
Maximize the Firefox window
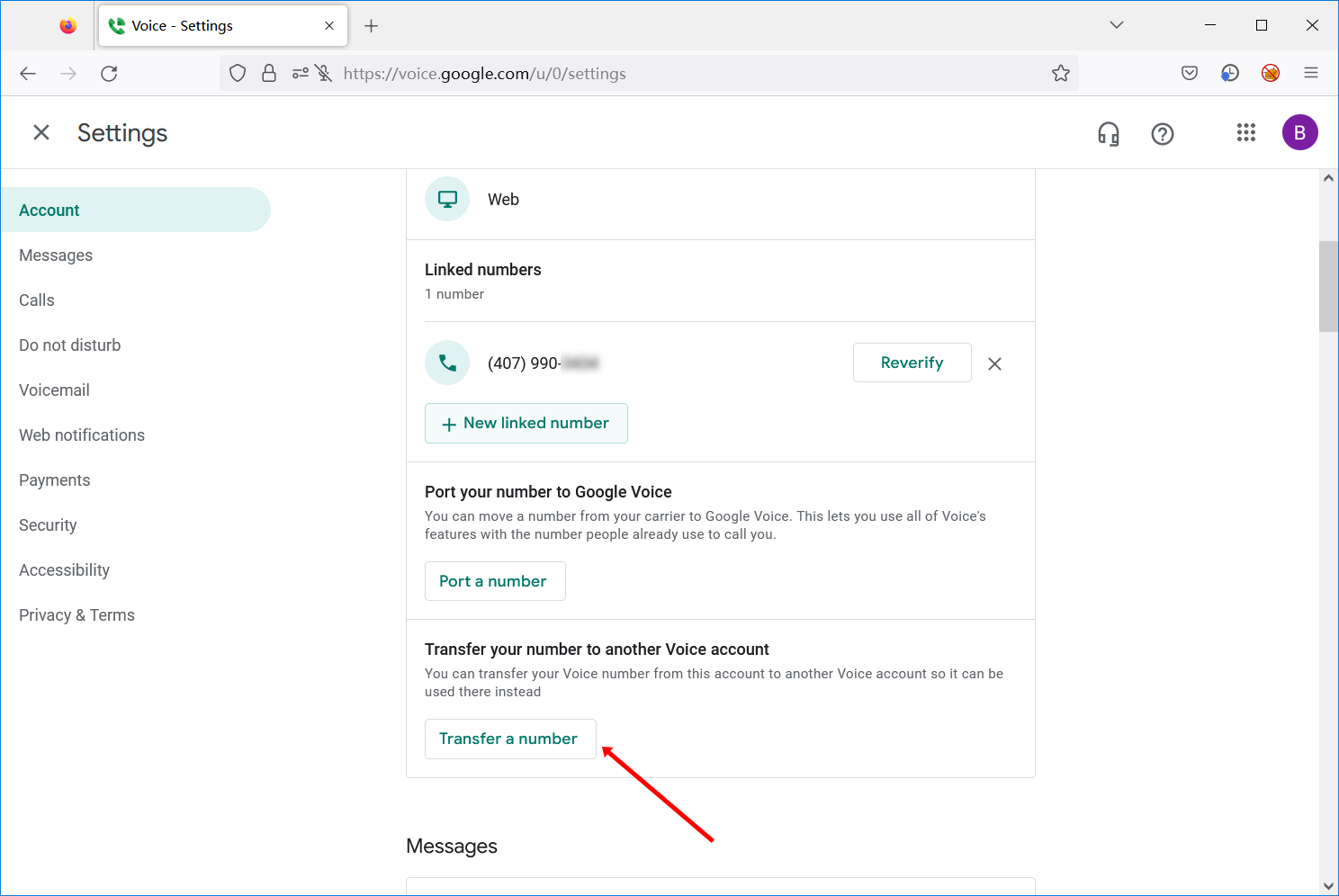[x=1262, y=25]
